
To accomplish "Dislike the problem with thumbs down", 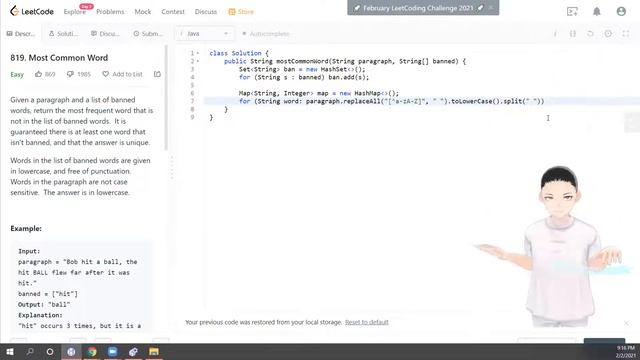I will pyautogui.click(x=70, y=74).
